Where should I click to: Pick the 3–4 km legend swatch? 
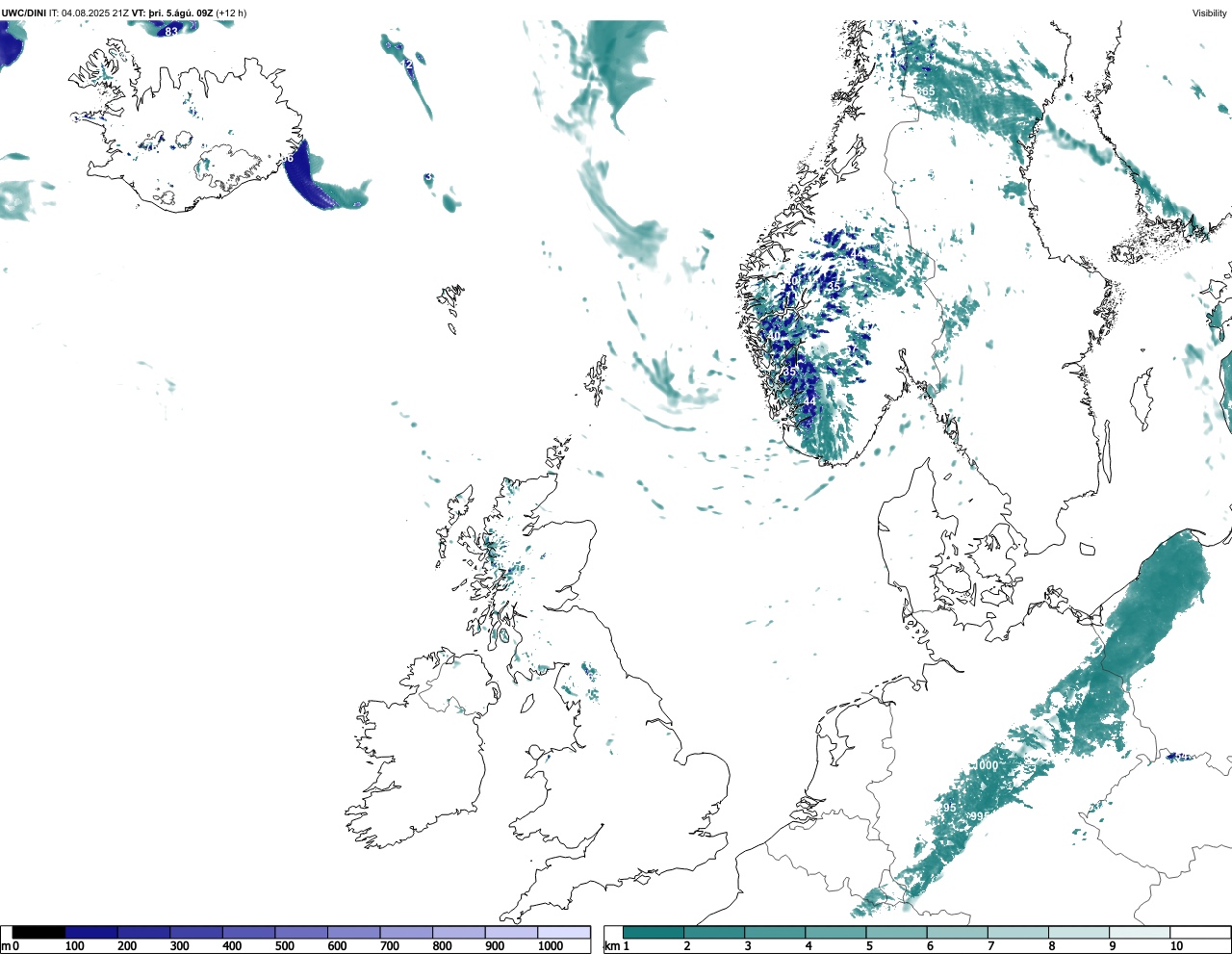[775, 932]
